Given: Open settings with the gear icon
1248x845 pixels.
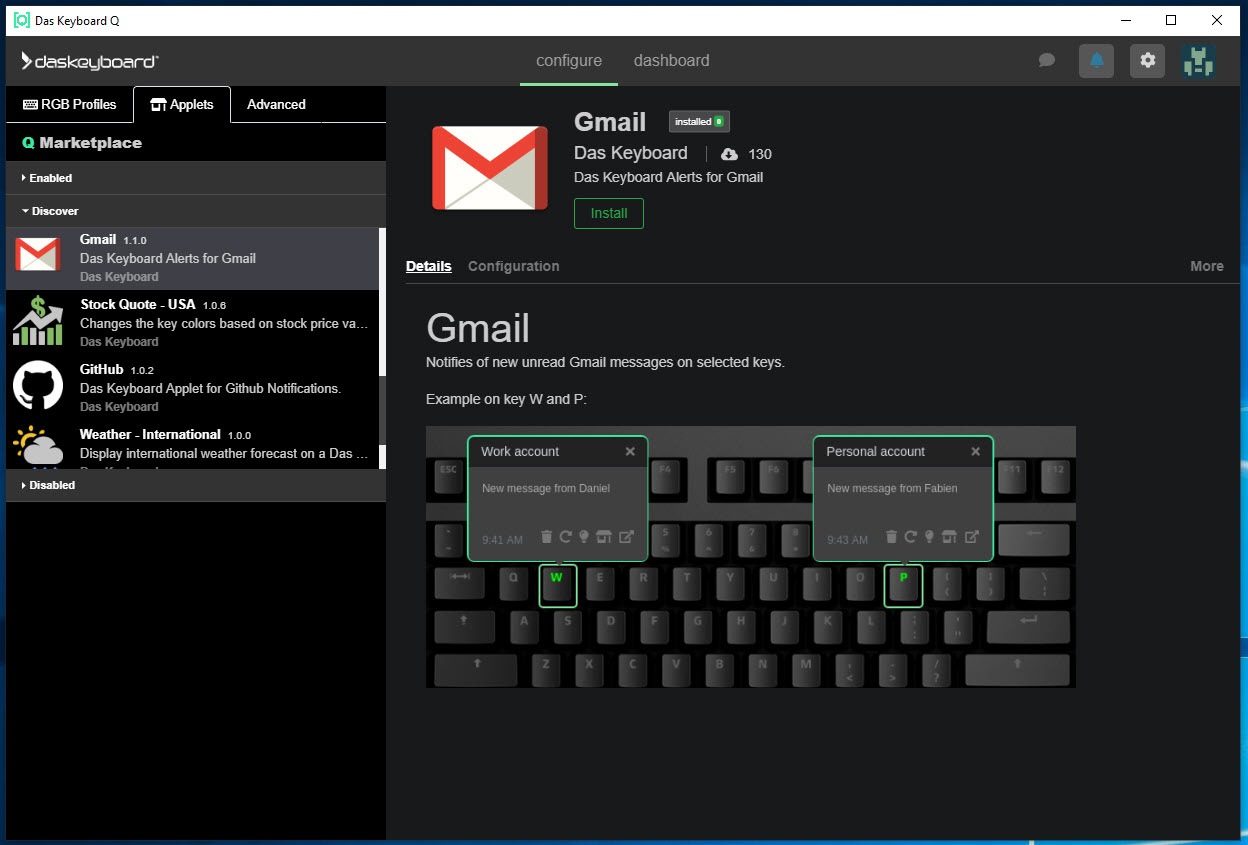Looking at the screenshot, I should pos(1147,61).
